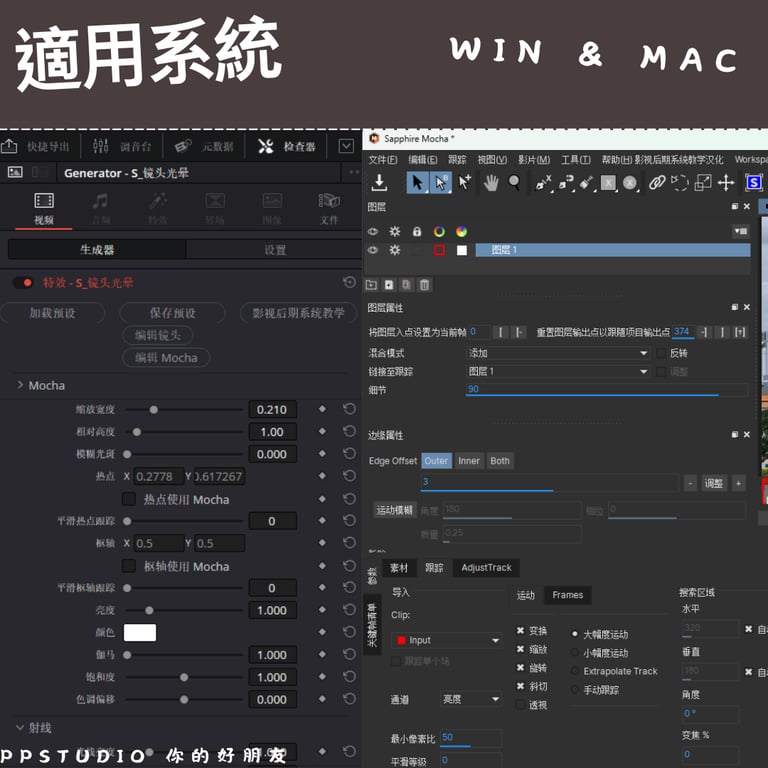
Task: Choose the hand pan tool in Mocha
Action: point(491,183)
